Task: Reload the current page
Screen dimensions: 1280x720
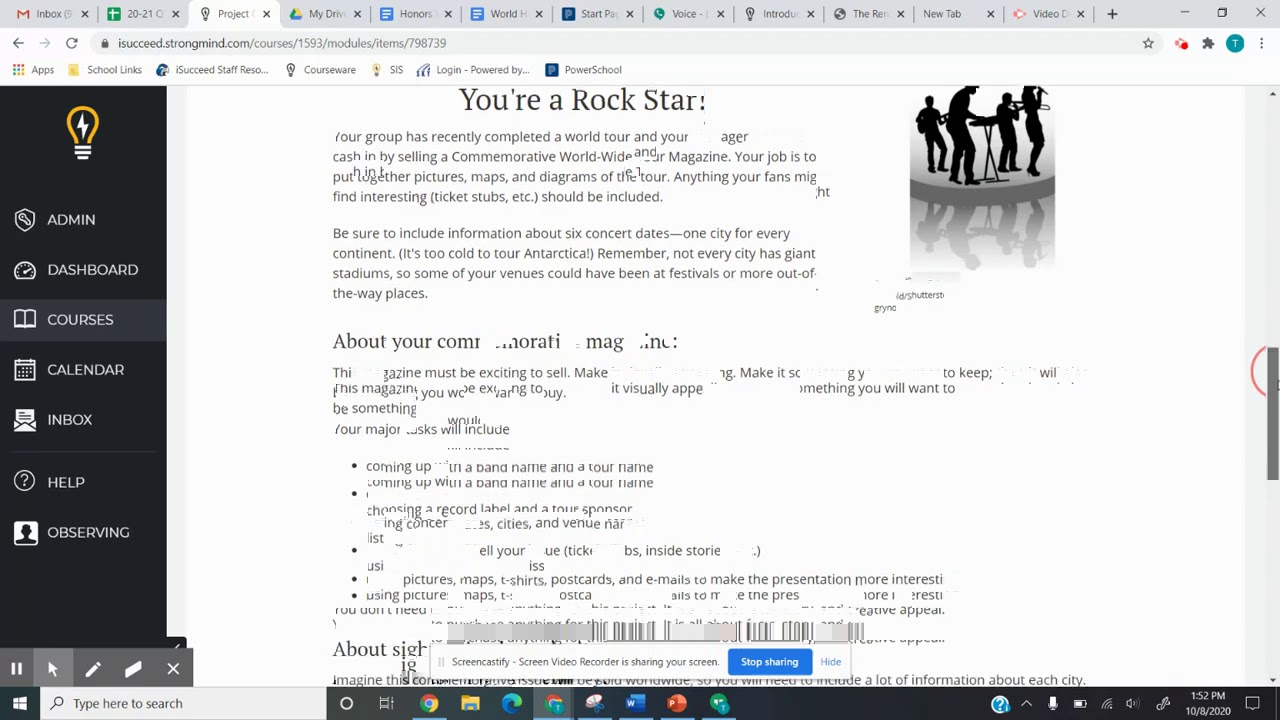Action: click(72, 43)
